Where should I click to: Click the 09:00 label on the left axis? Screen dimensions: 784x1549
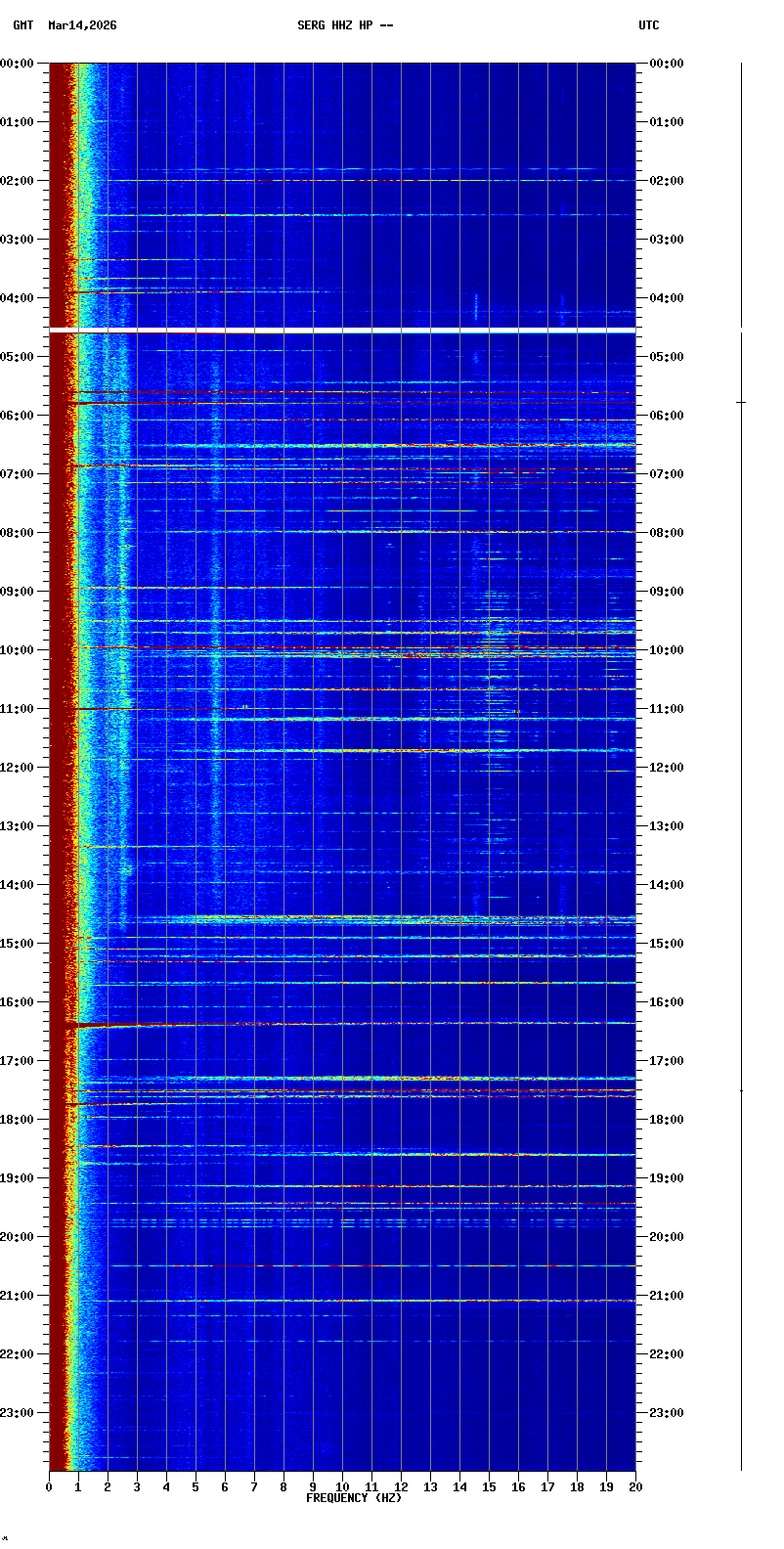click(x=18, y=592)
